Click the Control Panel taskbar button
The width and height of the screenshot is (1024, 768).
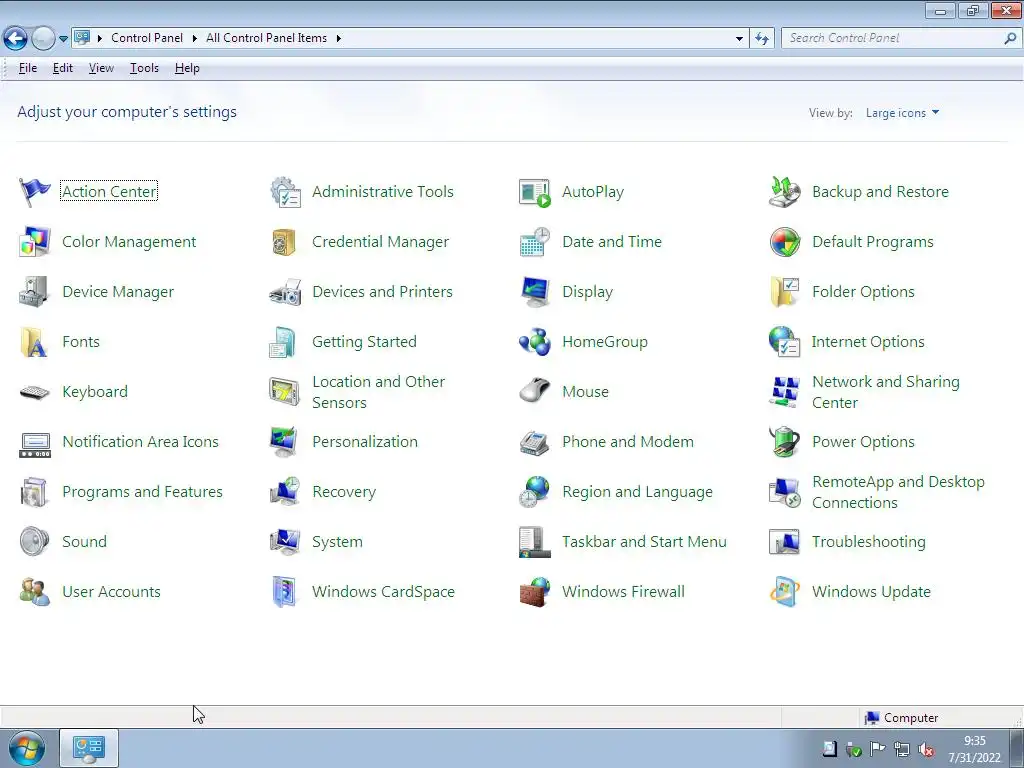point(89,748)
